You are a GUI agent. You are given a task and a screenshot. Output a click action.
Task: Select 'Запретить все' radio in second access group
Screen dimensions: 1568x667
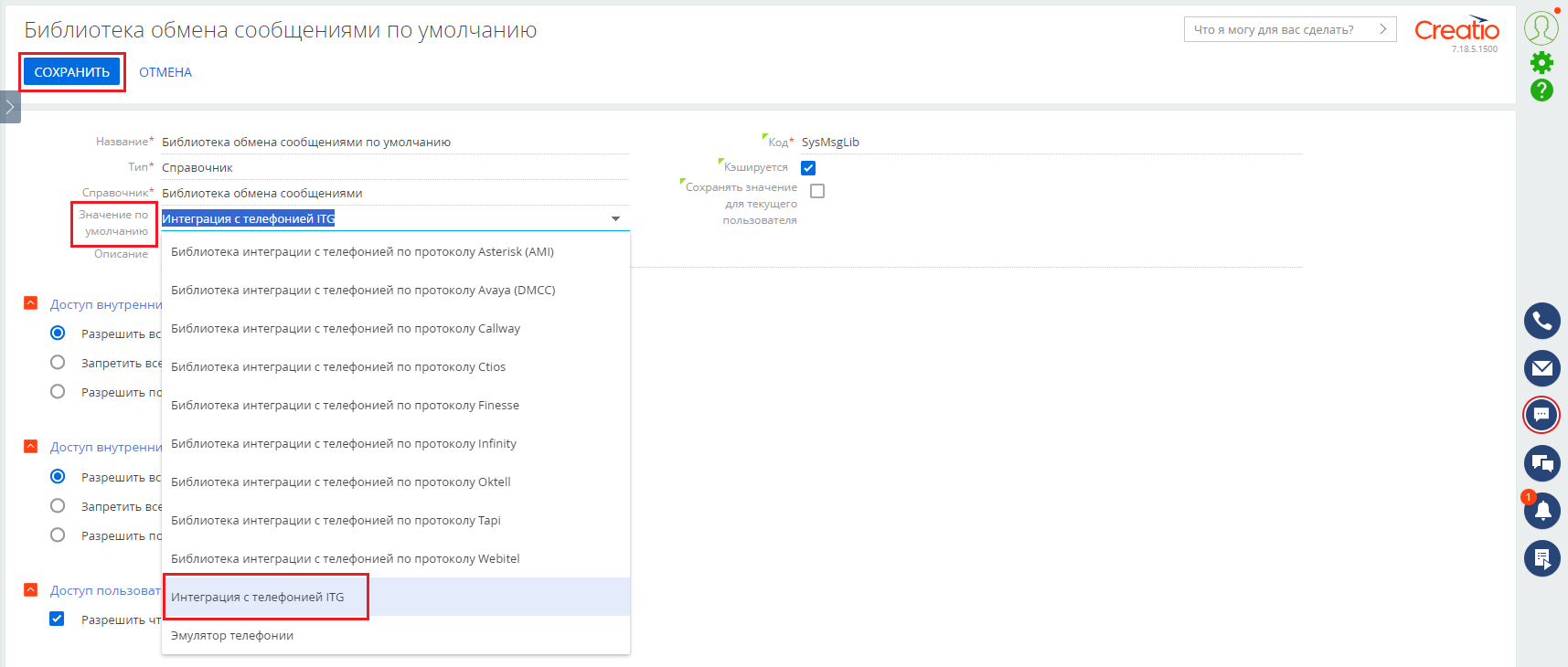pyautogui.click(x=58, y=505)
